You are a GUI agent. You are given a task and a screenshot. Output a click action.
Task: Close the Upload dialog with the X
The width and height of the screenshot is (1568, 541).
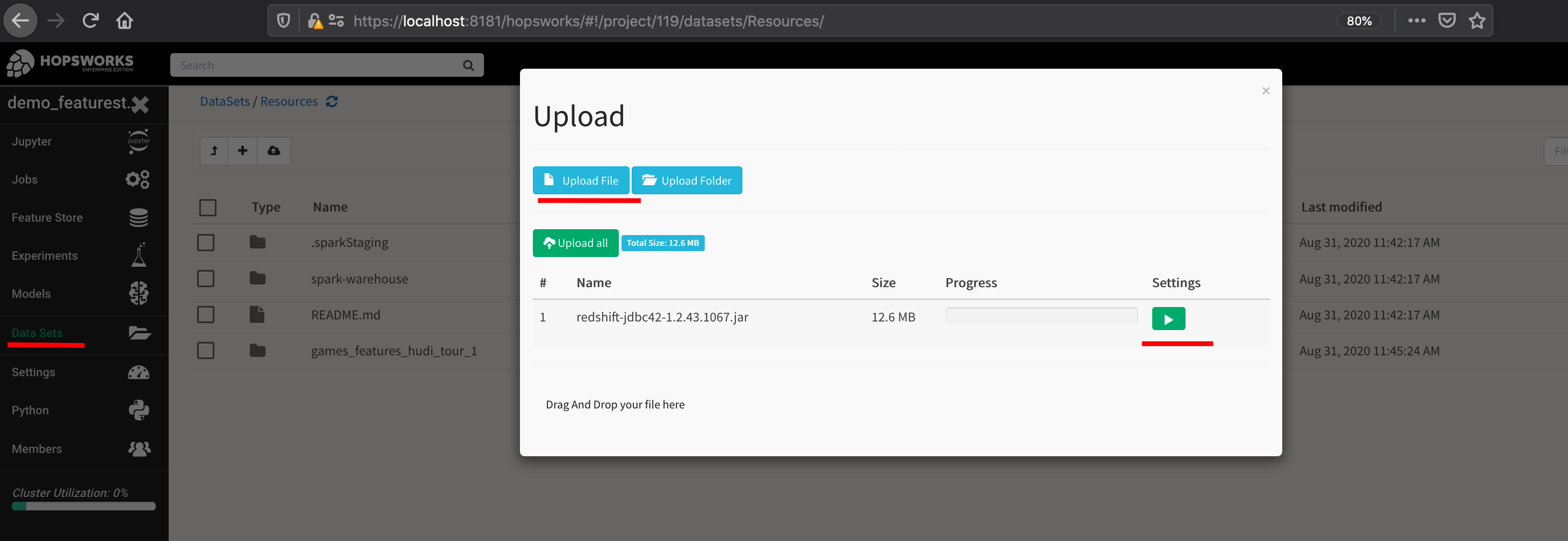(x=1266, y=91)
